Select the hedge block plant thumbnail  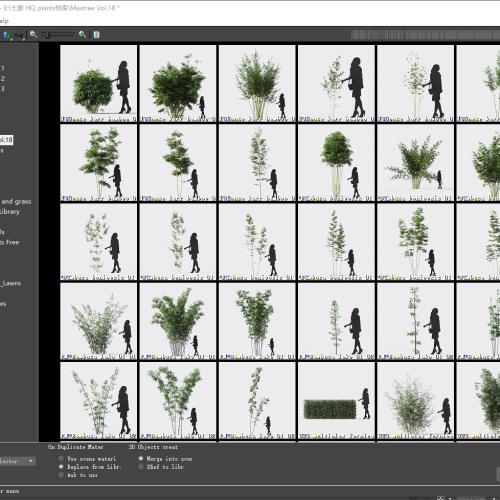[336, 401]
